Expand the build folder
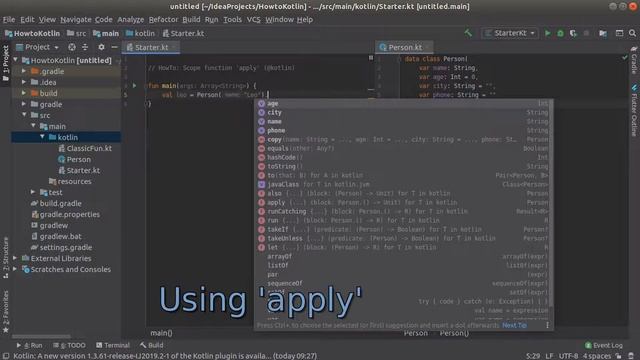The height and width of the screenshot is (360, 640). click(x=24, y=93)
